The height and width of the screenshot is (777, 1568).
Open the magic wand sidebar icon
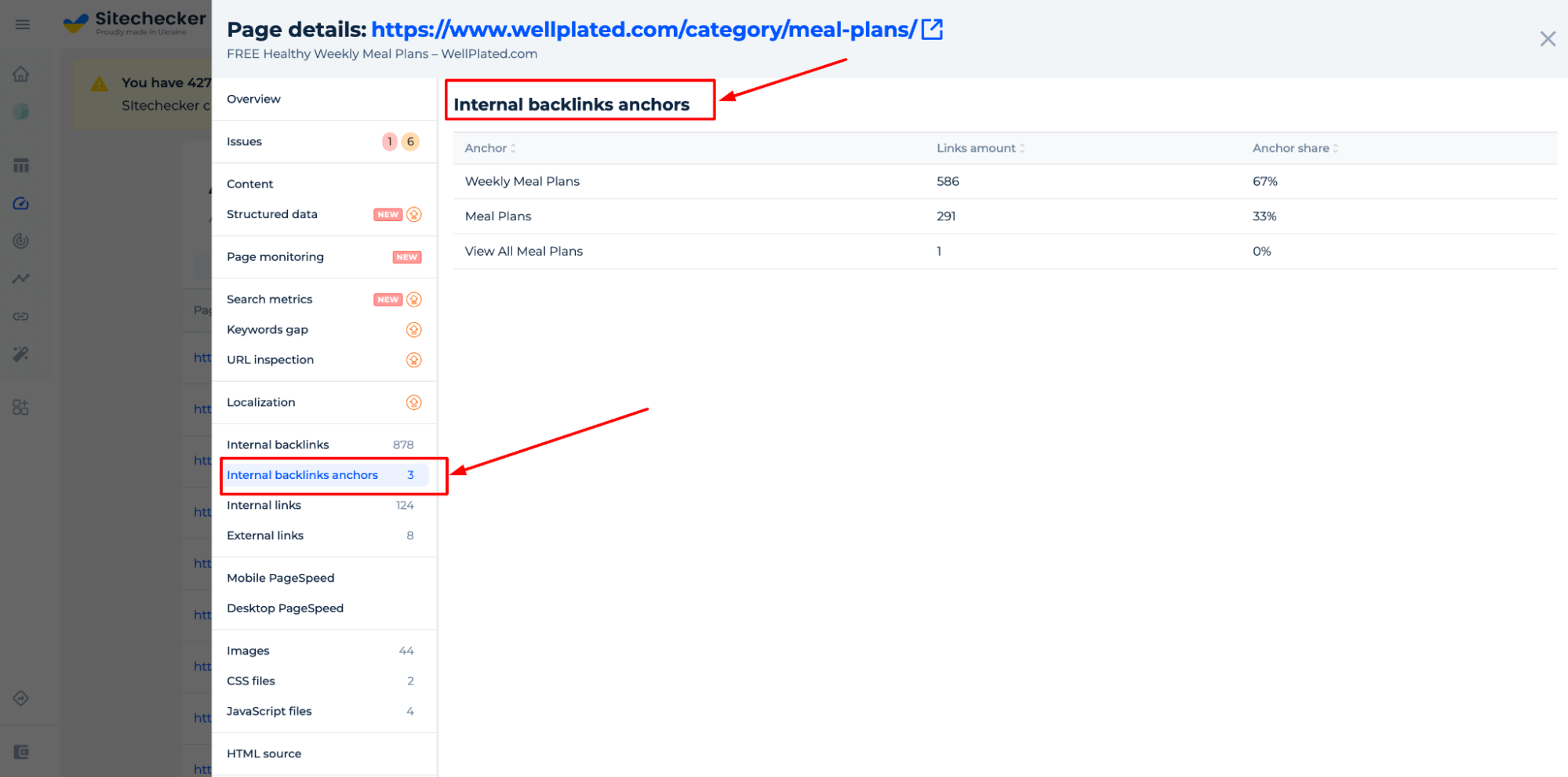(x=21, y=354)
